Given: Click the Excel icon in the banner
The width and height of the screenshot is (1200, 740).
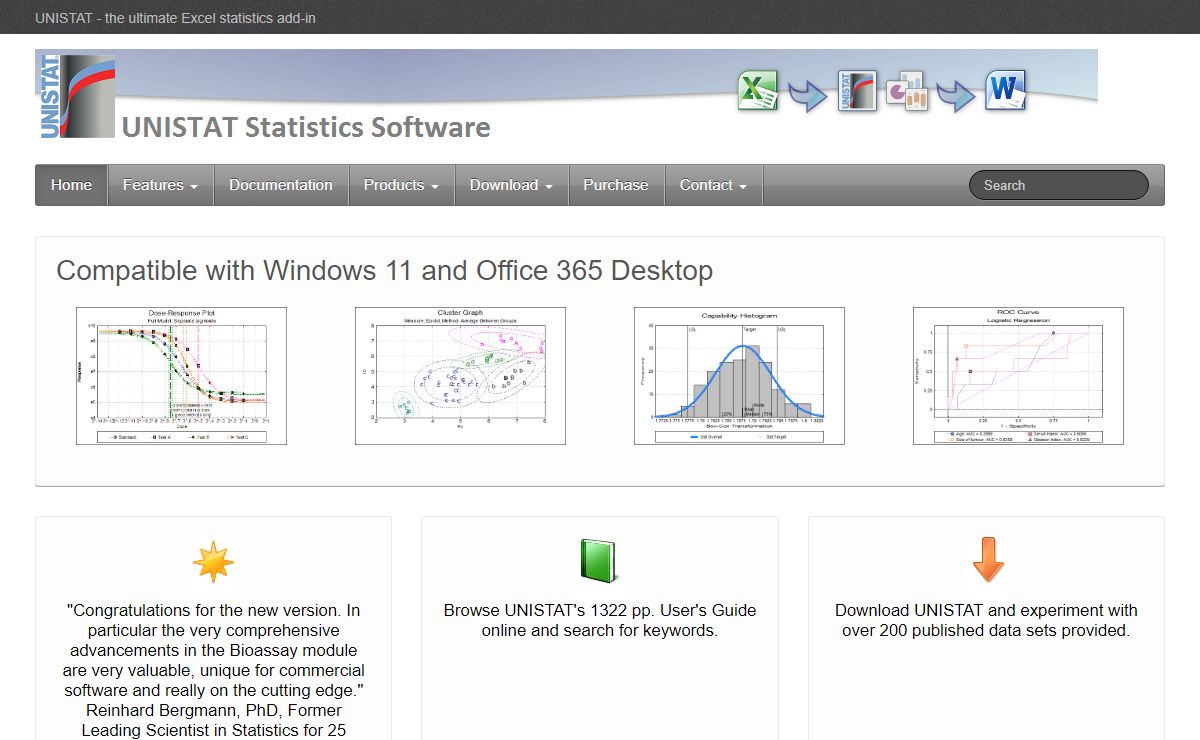Looking at the screenshot, I should (758, 91).
